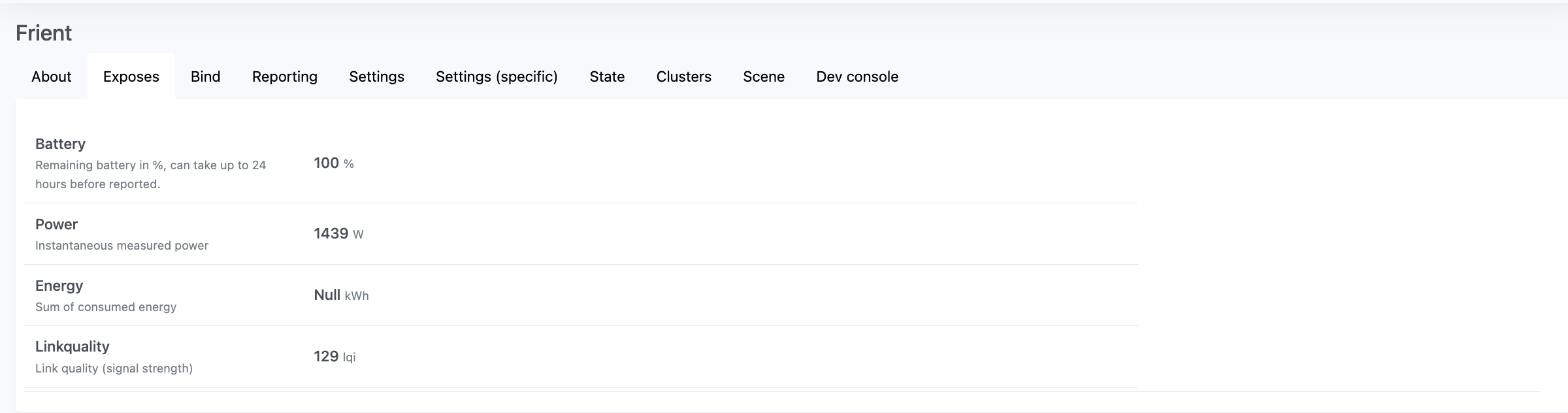Click the Power label
Screen dimensions: 1568x413
(x=56, y=224)
